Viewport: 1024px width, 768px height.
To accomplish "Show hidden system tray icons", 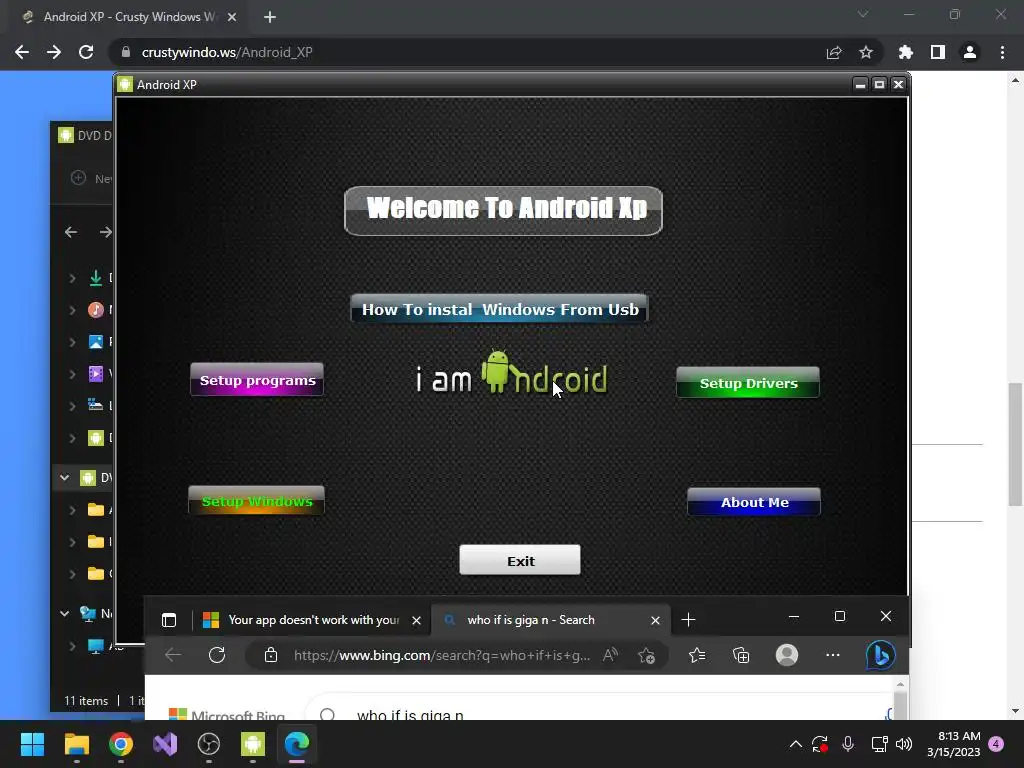I will [x=795, y=743].
